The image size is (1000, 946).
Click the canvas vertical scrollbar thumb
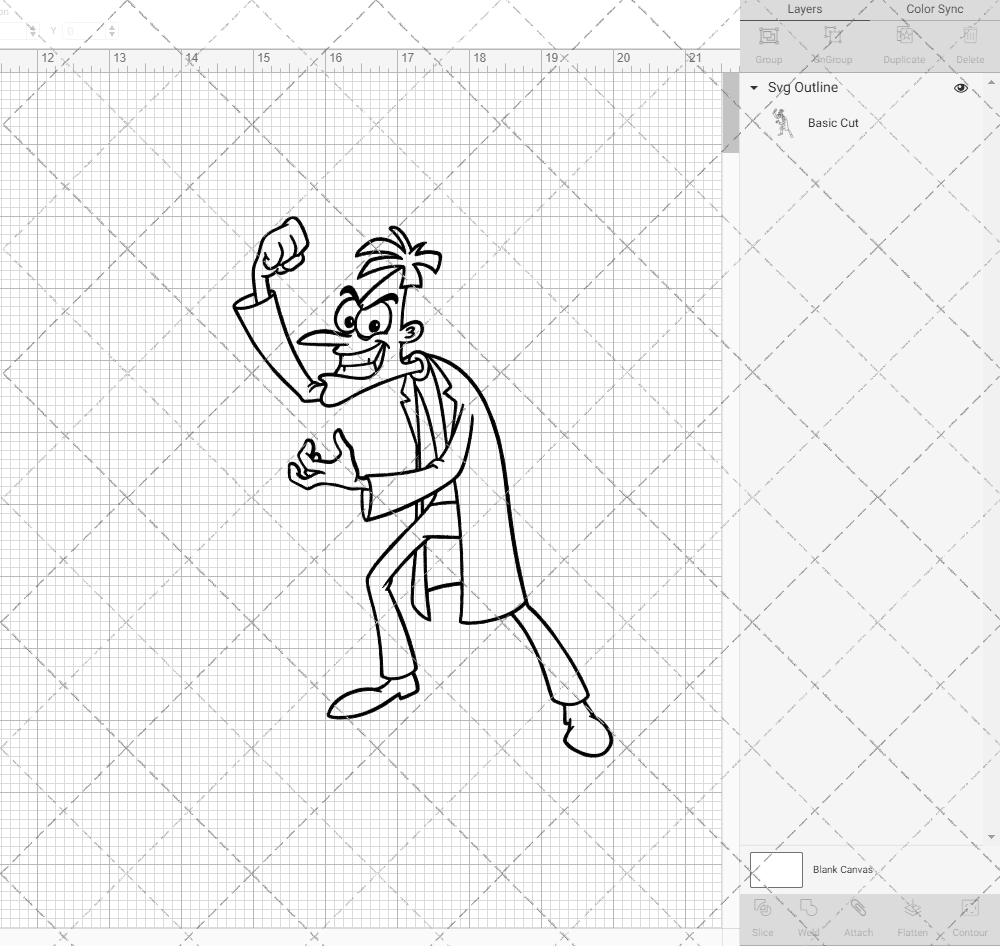(x=730, y=112)
